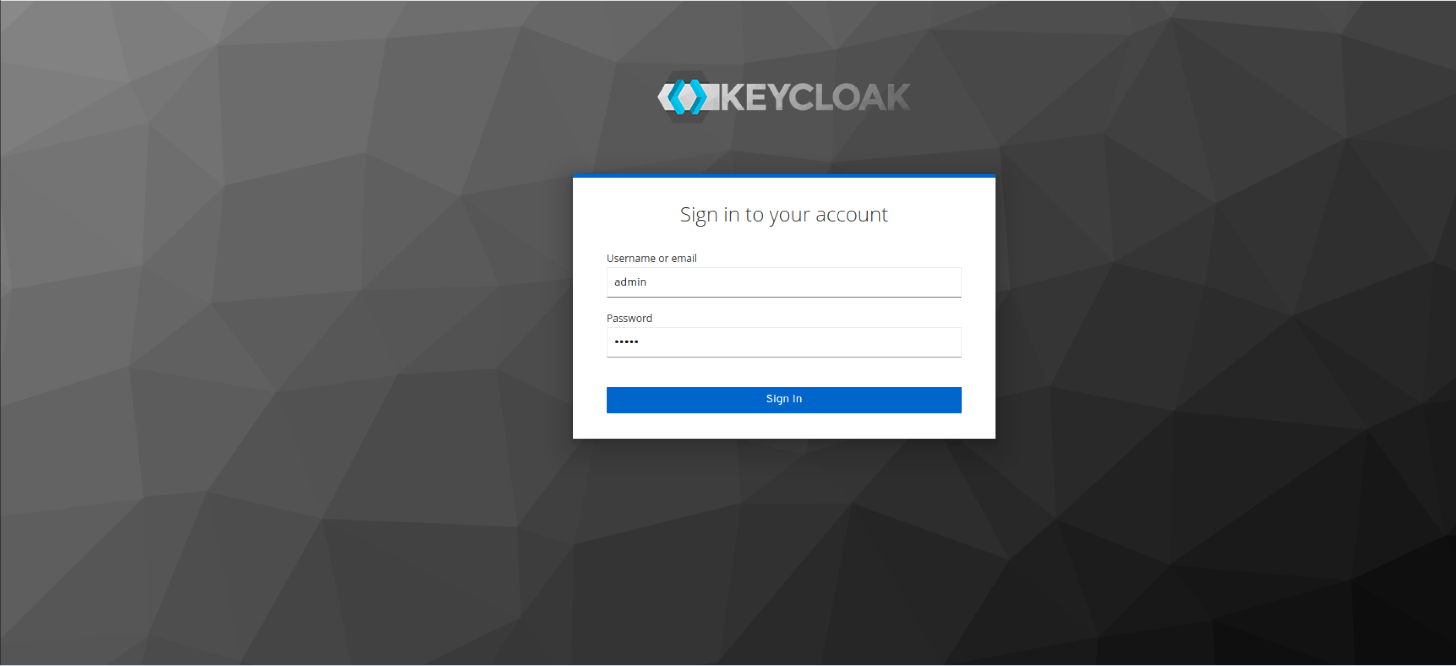Click the Keycloak hexagon logo icon
The height and width of the screenshot is (666, 1456).
click(685, 97)
